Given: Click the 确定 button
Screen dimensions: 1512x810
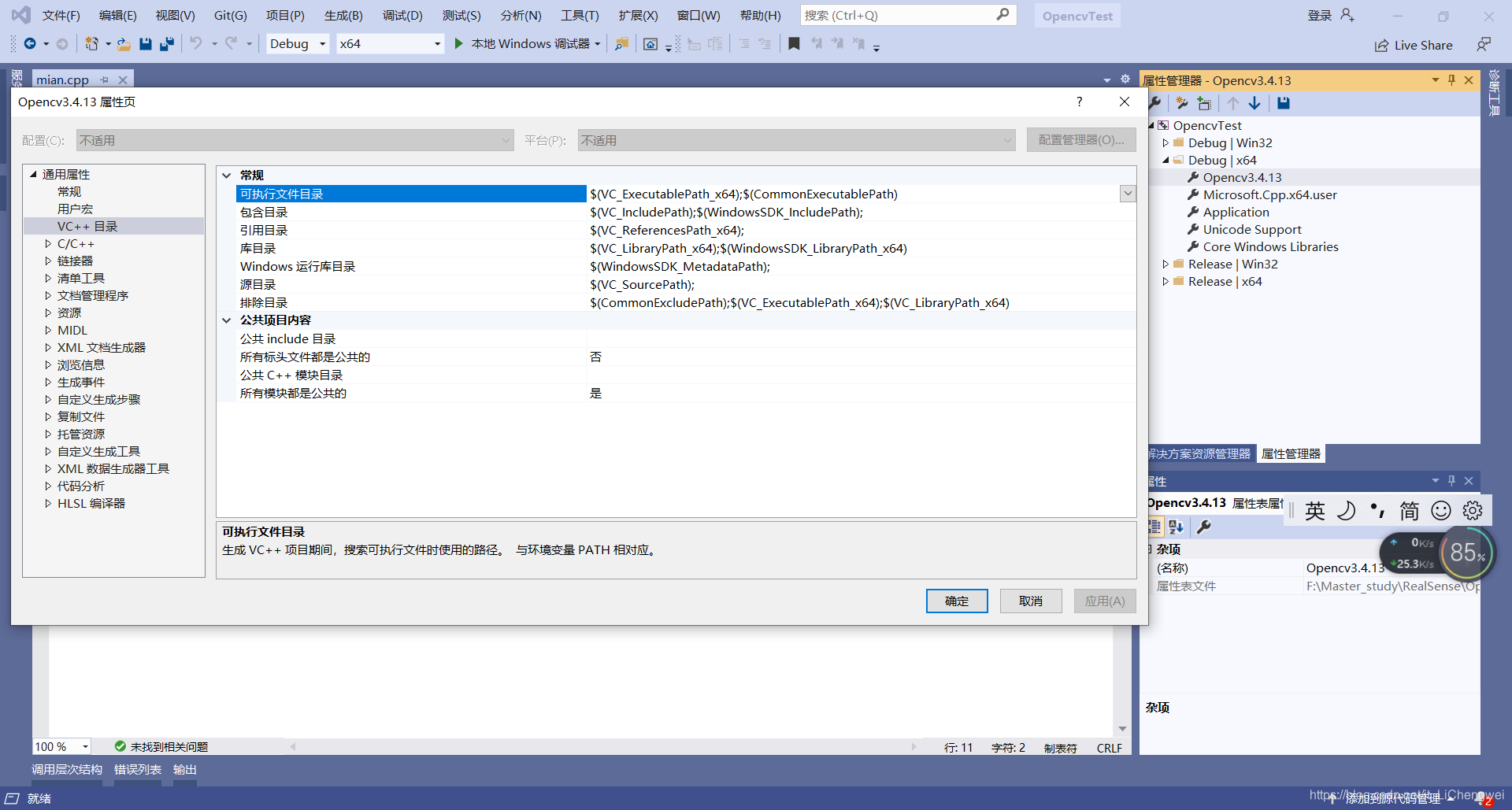Looking at the screenshot, I should pyautogui.click(x=957, y=601).
